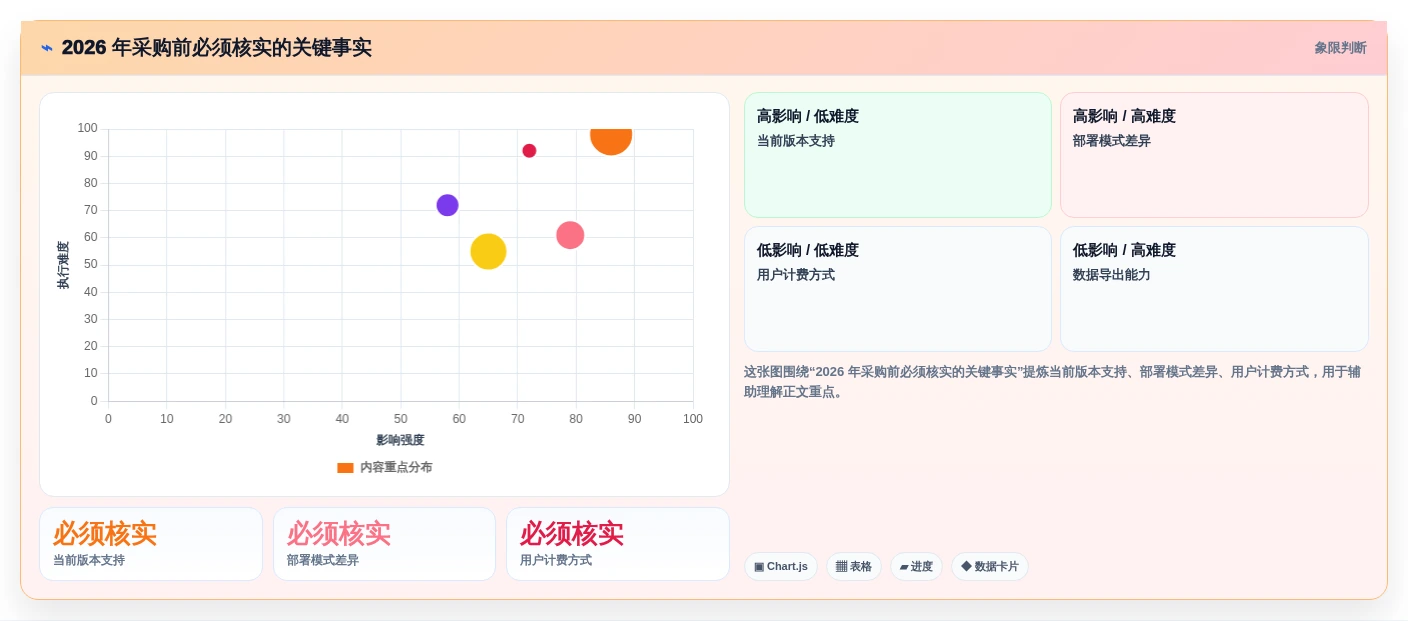The image size is (1408, 621).
Task: Open the 高影响 / 高难度 quadrant card
Action: [1214, 155]
